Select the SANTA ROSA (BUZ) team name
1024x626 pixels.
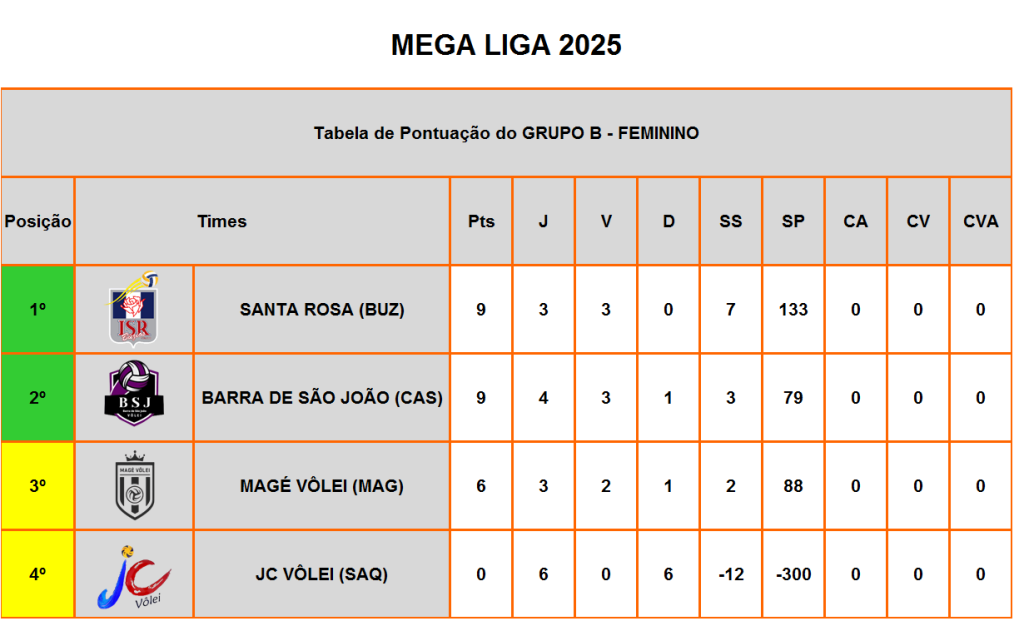tap(322, 309)
